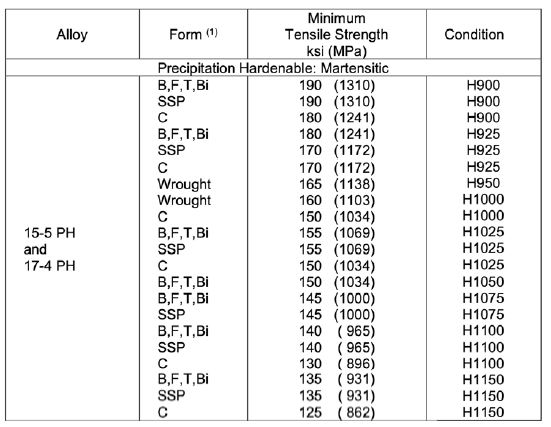This screenshot has height=427, width=551.
Task: Click the Alloy column header
Action: pos(72,34)
